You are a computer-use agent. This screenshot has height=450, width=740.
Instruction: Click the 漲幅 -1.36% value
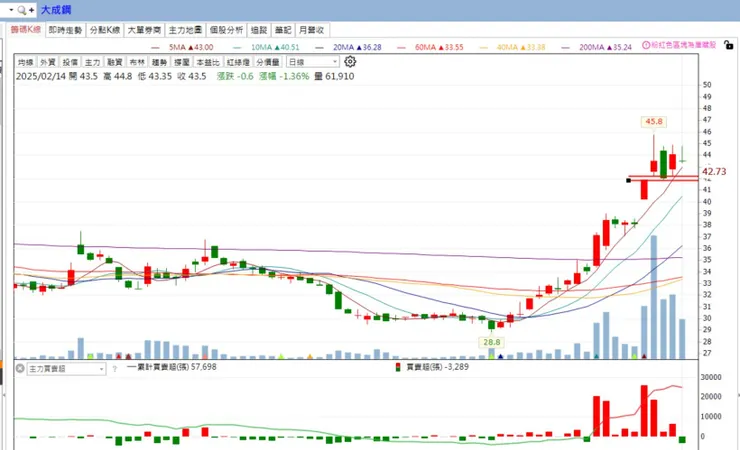pos(284,76)
